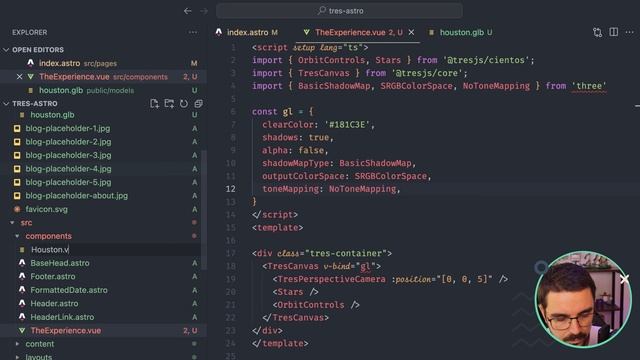Open blog-placeholder-1.jpg file
The image size is (640, 360).
pos(101,129)
